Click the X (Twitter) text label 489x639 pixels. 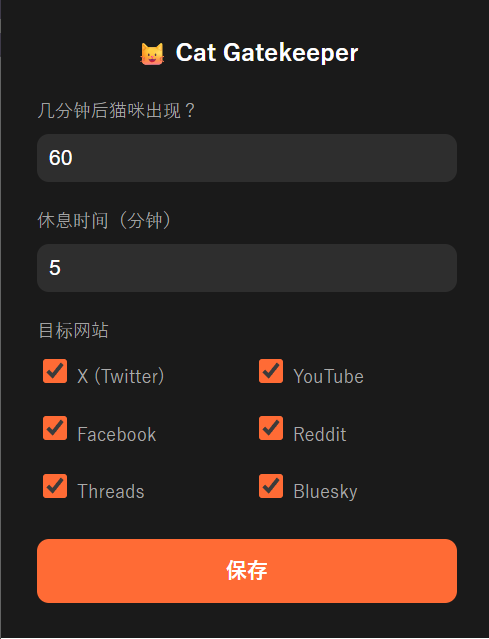point(121,376)
